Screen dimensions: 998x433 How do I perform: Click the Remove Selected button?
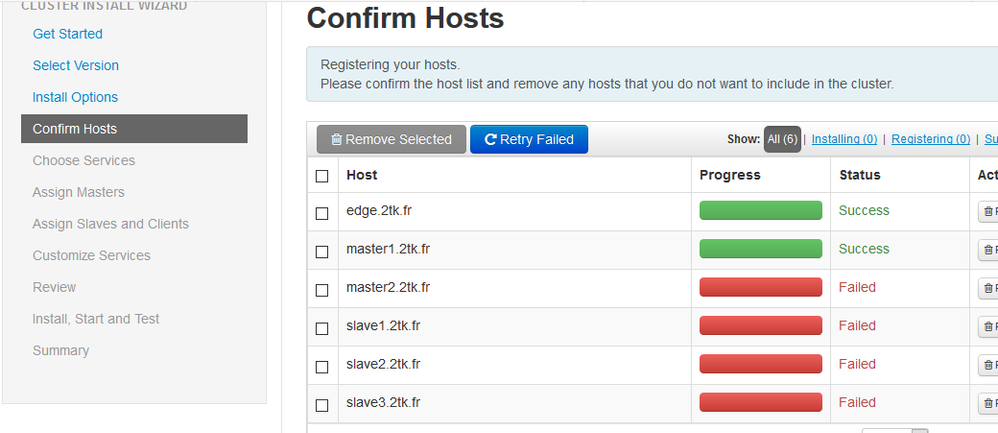coord(391,140)
